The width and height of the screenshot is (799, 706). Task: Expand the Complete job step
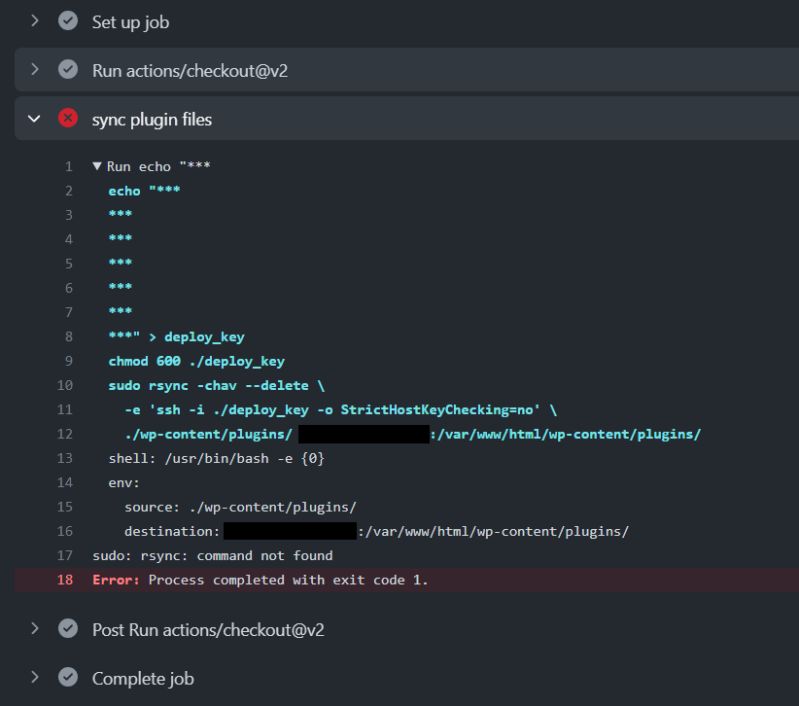point(34,677)
